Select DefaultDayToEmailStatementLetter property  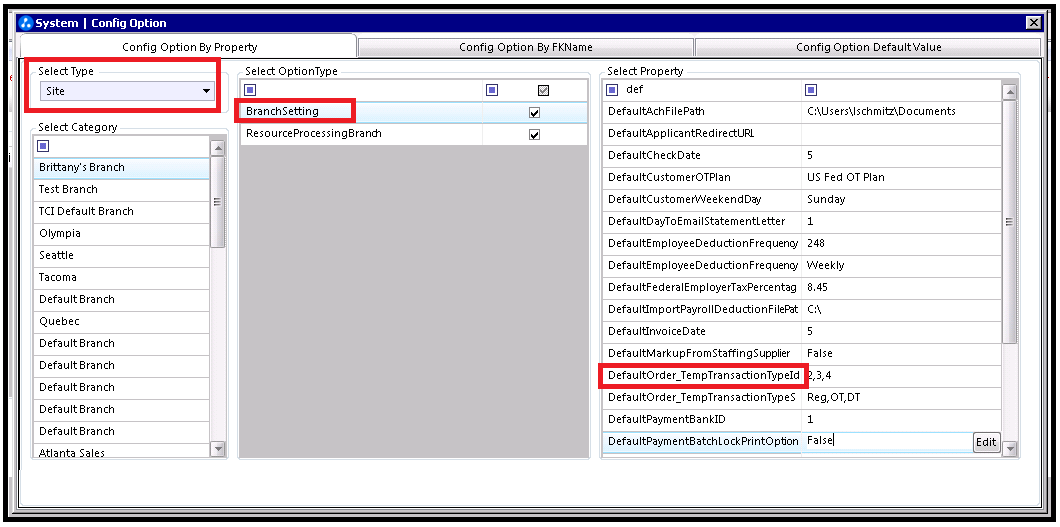pos(702,222)
